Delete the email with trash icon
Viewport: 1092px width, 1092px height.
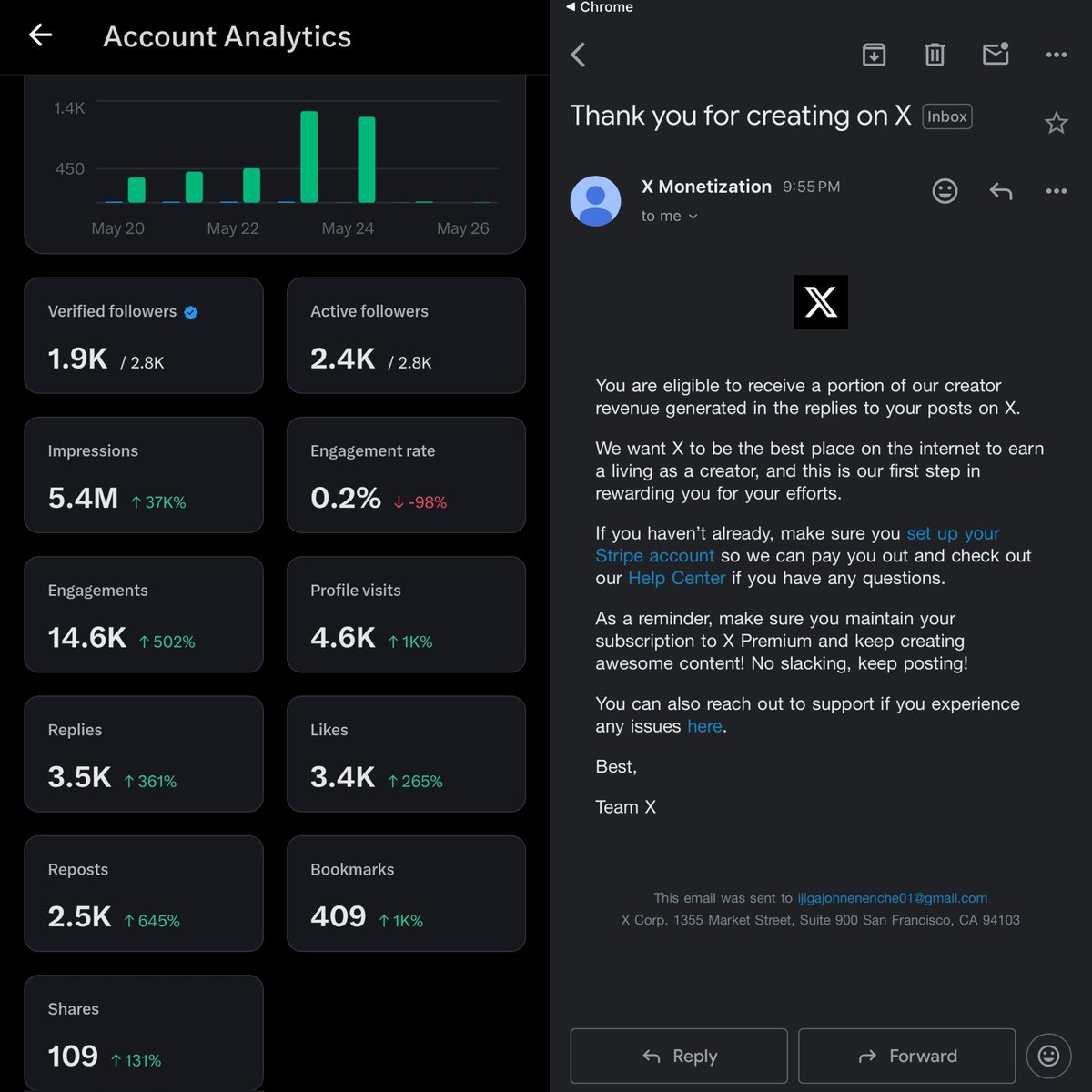click(935, 55)
